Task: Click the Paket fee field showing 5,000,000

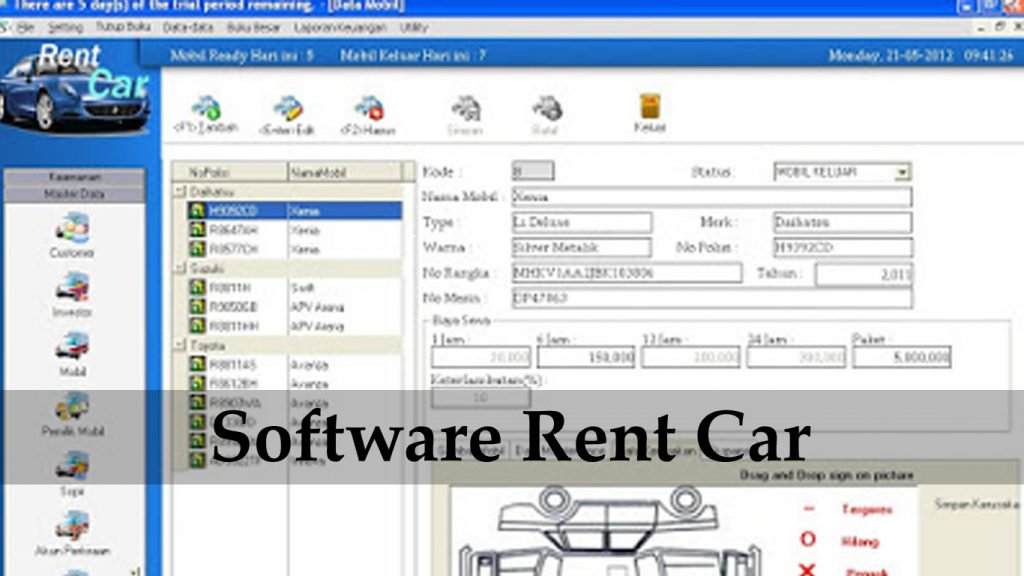Action: coord(902,357)
